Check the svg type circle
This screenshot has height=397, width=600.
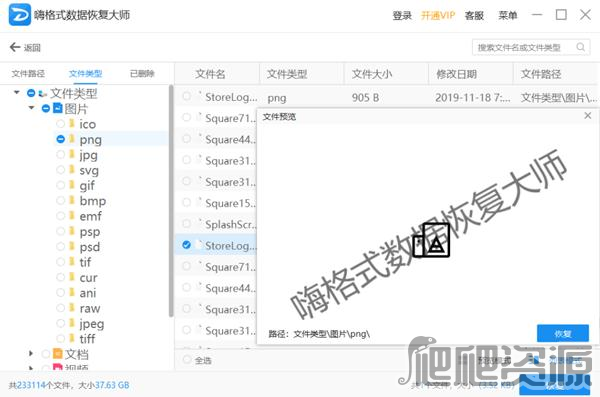60,170
